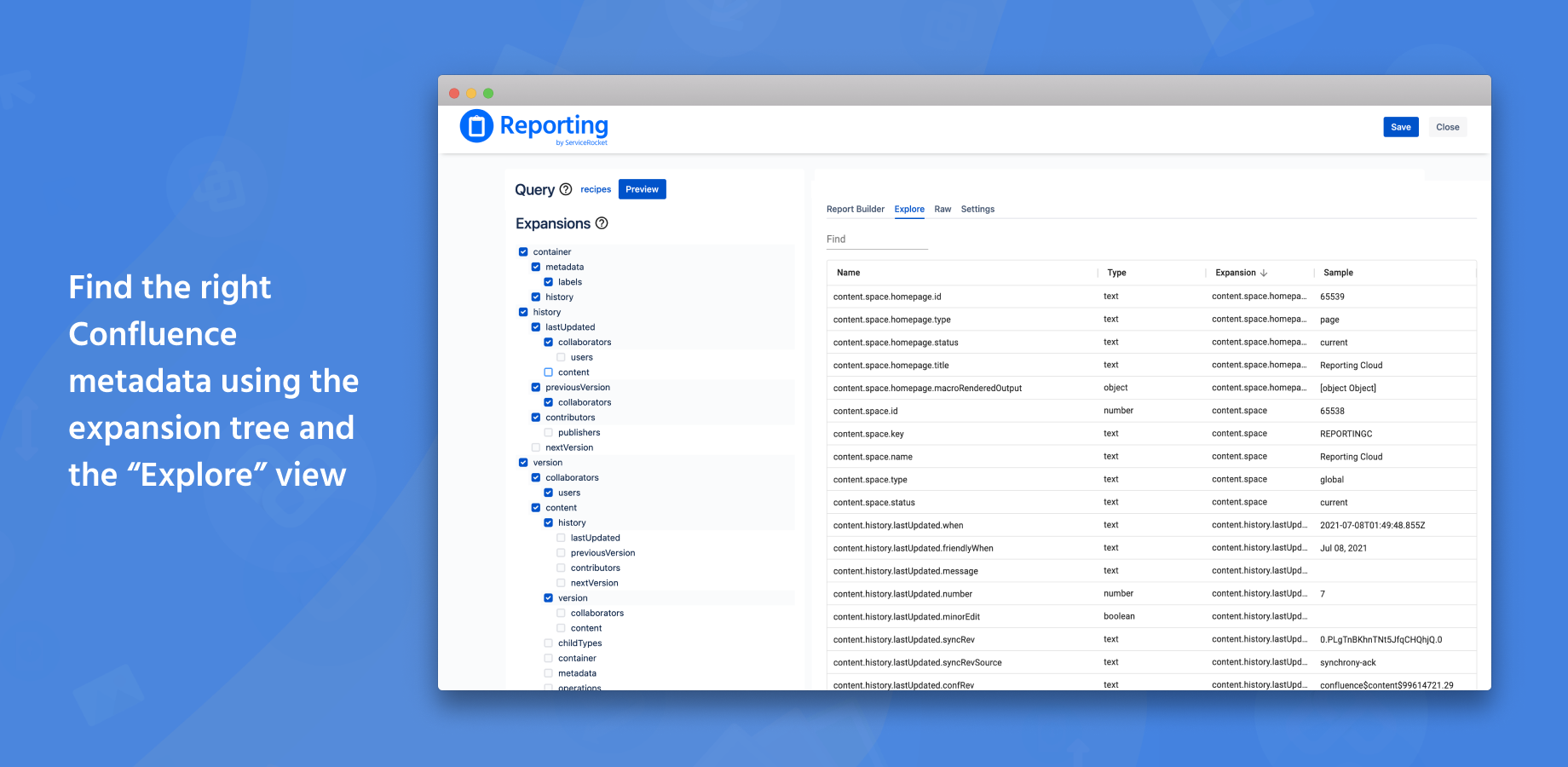Click the REPORTINGC sample value
Screen dimensions: 1568x767
click(x=1346, y=434)
